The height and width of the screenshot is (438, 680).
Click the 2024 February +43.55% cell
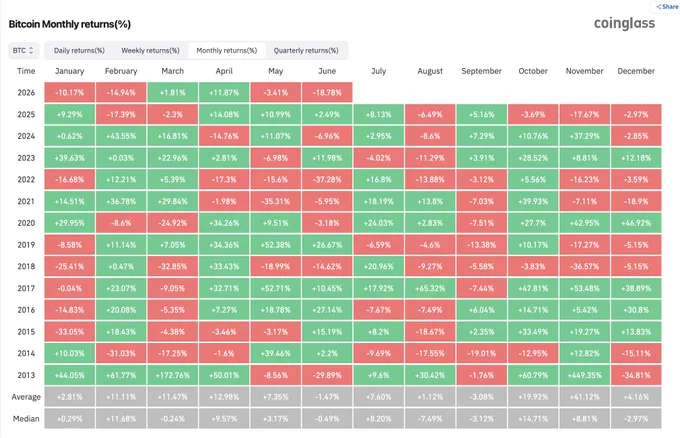click(x=121, y=136)
